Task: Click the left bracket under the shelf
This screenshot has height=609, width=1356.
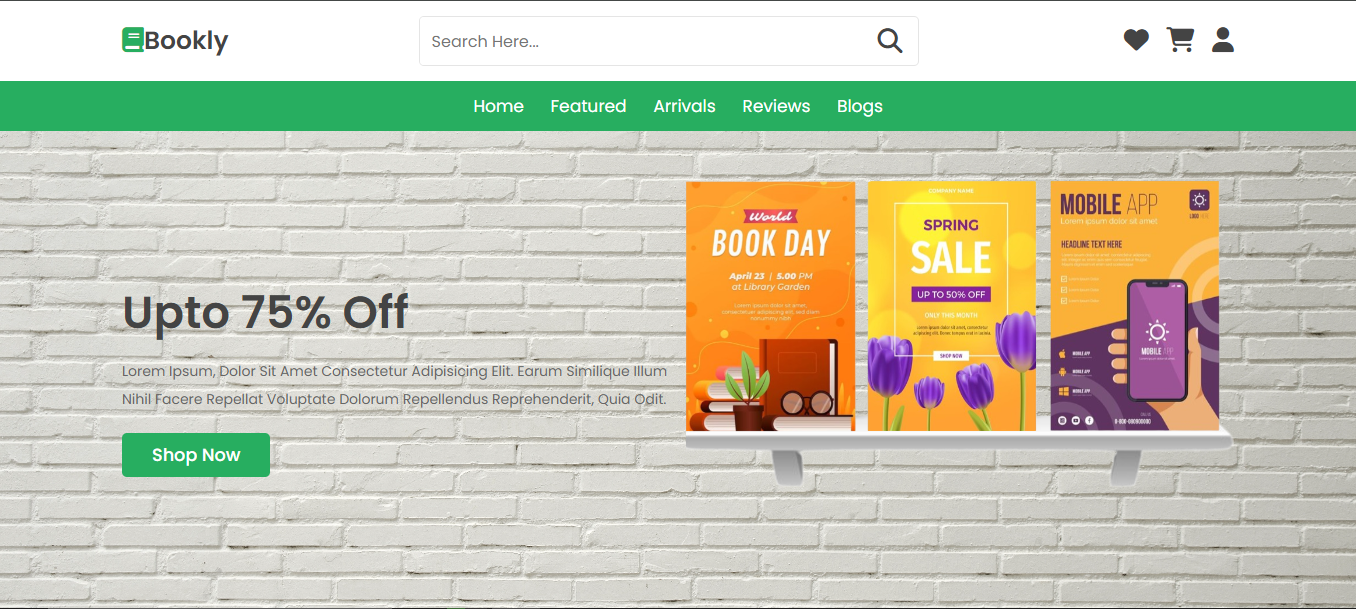Action: [x=788, y=467]
